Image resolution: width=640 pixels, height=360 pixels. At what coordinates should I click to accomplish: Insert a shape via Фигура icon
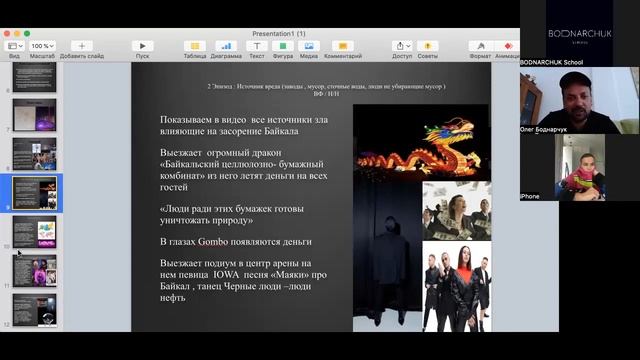283,46
